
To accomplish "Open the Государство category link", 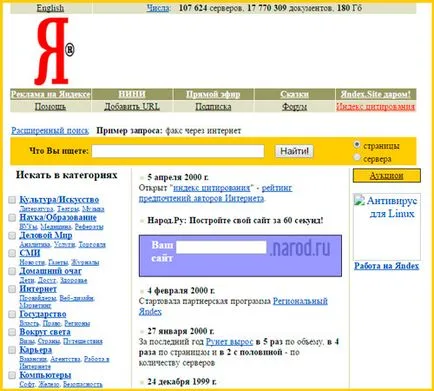I will pos(43,314).
